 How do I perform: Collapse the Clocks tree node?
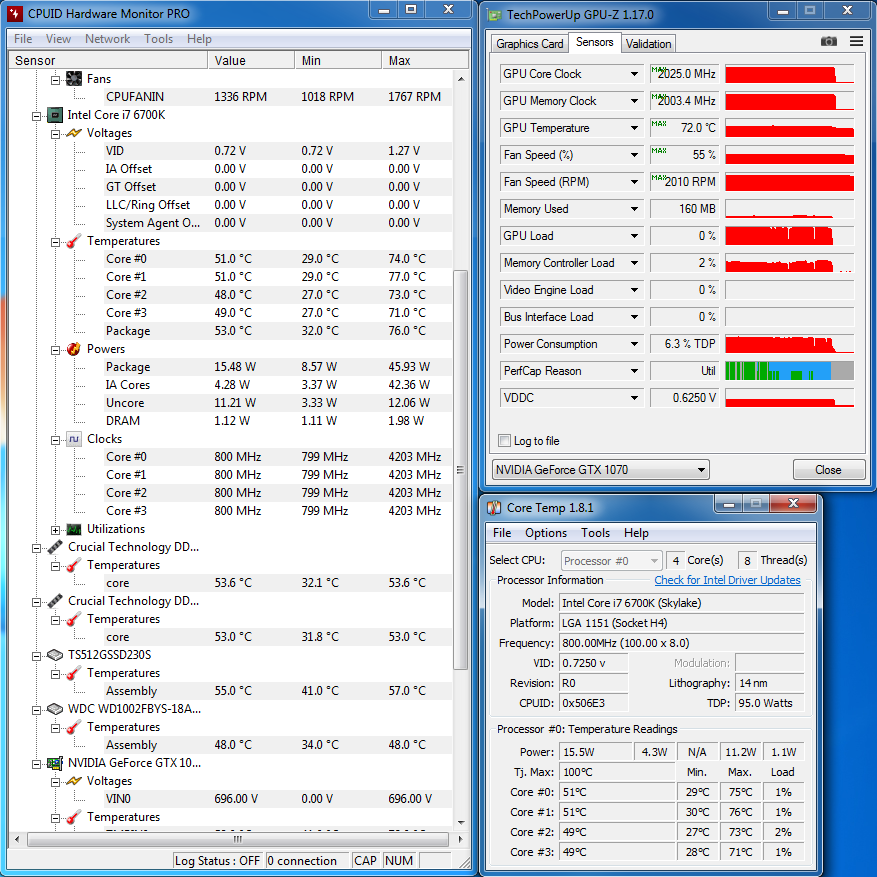[x=55, y=440]
